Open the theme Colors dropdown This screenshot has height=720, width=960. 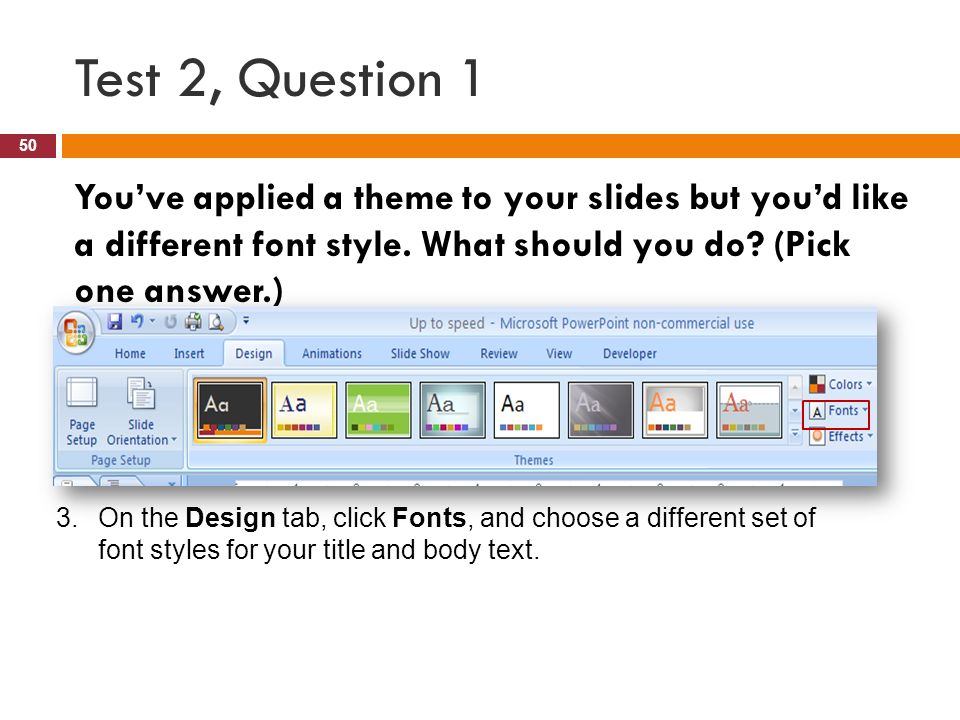tap(841, 384)
